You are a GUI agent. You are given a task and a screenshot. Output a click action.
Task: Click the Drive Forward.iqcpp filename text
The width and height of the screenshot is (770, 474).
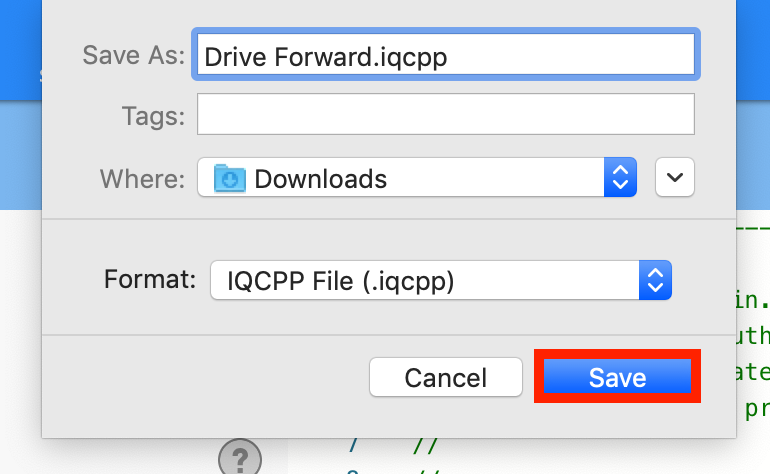click(x=326, y=57)
